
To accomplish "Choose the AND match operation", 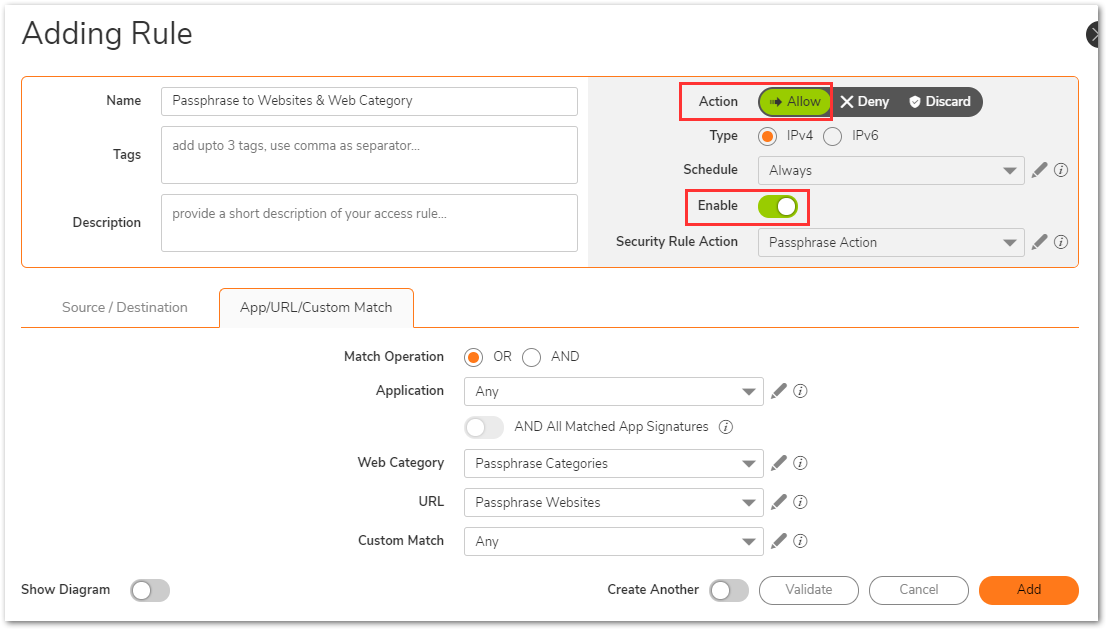I will 532,357.
